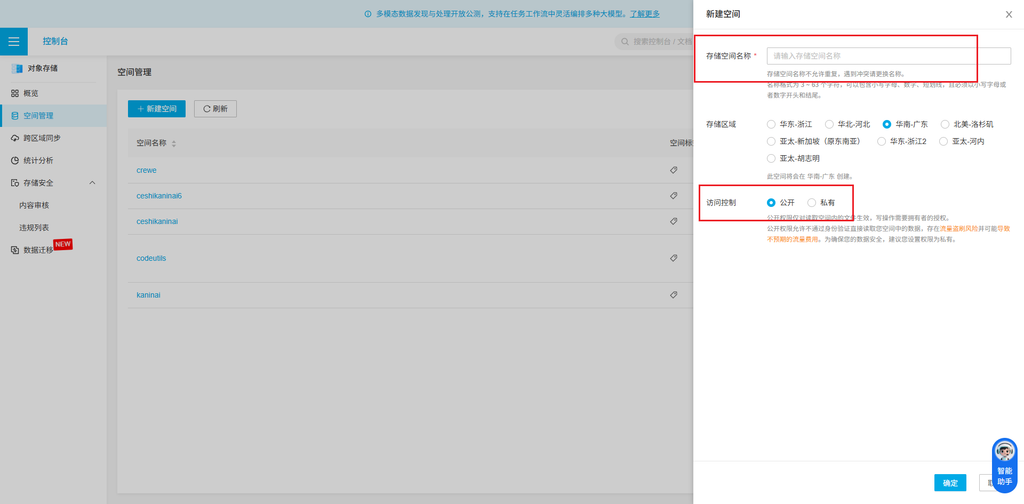1024x504 pixels.
Task: Sort by 空间名称 column arrows
Action: [174, 144]
